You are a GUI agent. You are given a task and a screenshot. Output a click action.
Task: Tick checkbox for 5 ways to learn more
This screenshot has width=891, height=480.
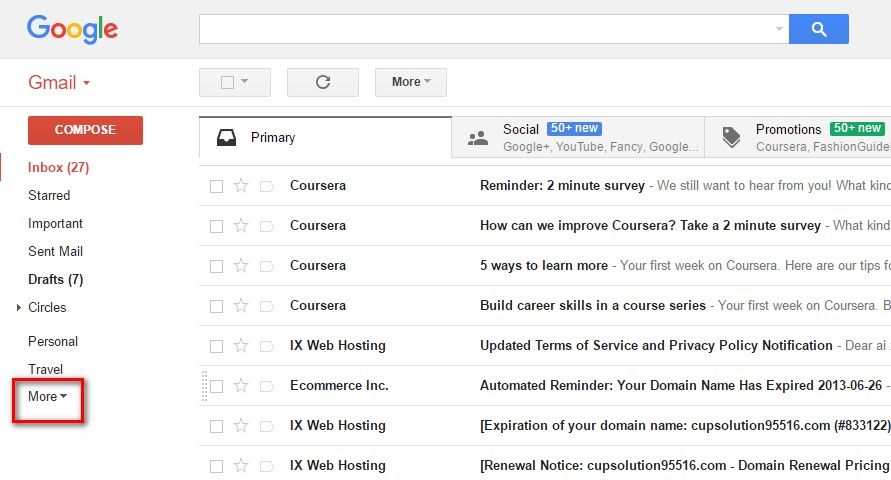point(216,266)
